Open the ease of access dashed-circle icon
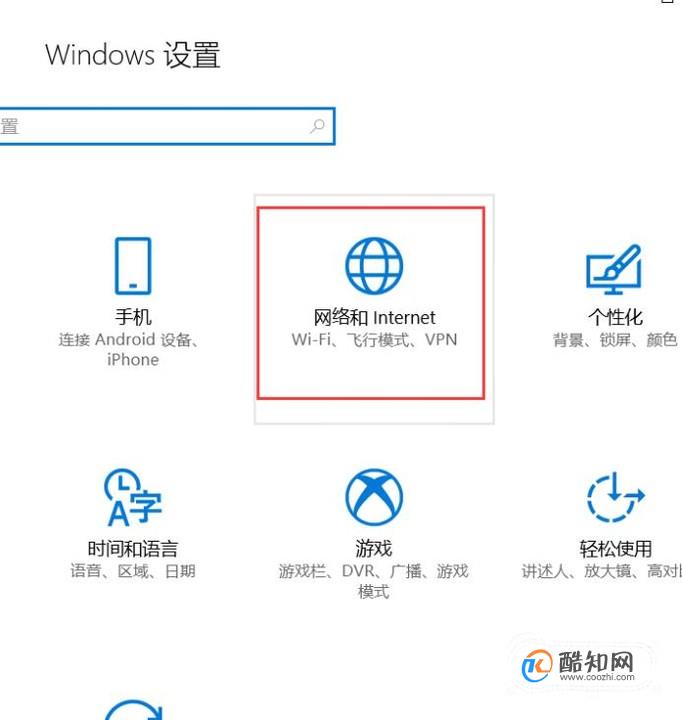This screenshot has width=682, height=720. coord(615,497)
